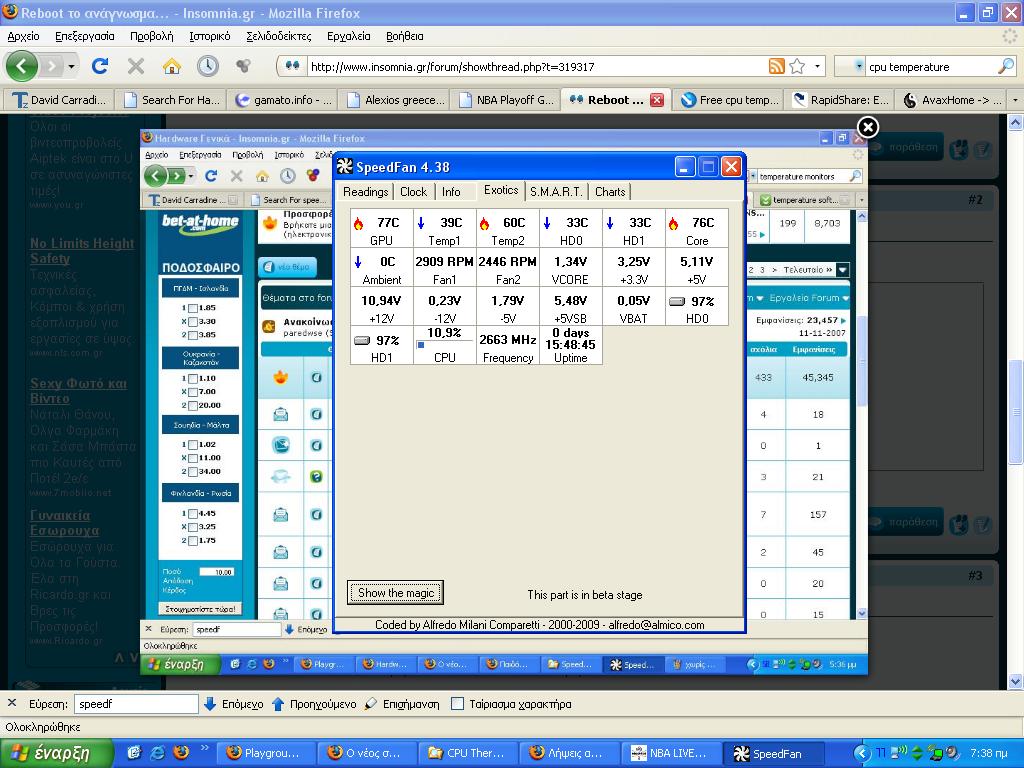1024x768 pixels.
Task: Focus the cpu temperature search box
Action: [931, 67]
